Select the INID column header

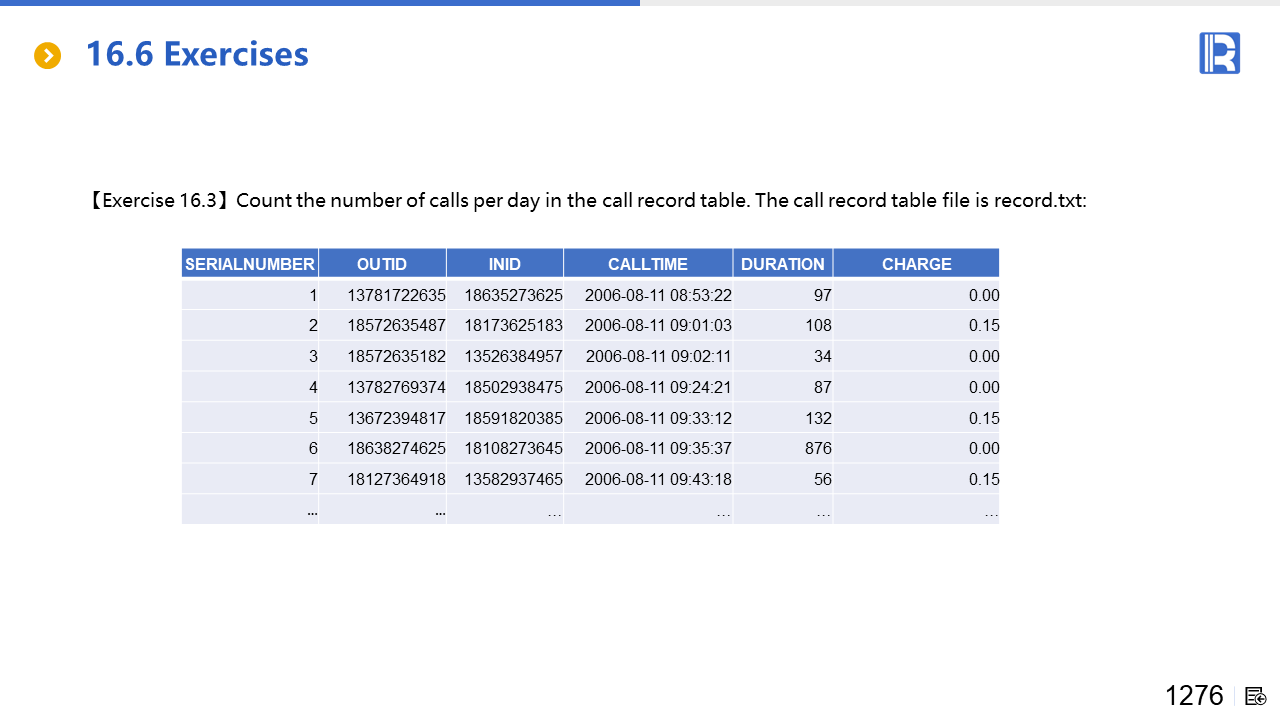point(504,264)
